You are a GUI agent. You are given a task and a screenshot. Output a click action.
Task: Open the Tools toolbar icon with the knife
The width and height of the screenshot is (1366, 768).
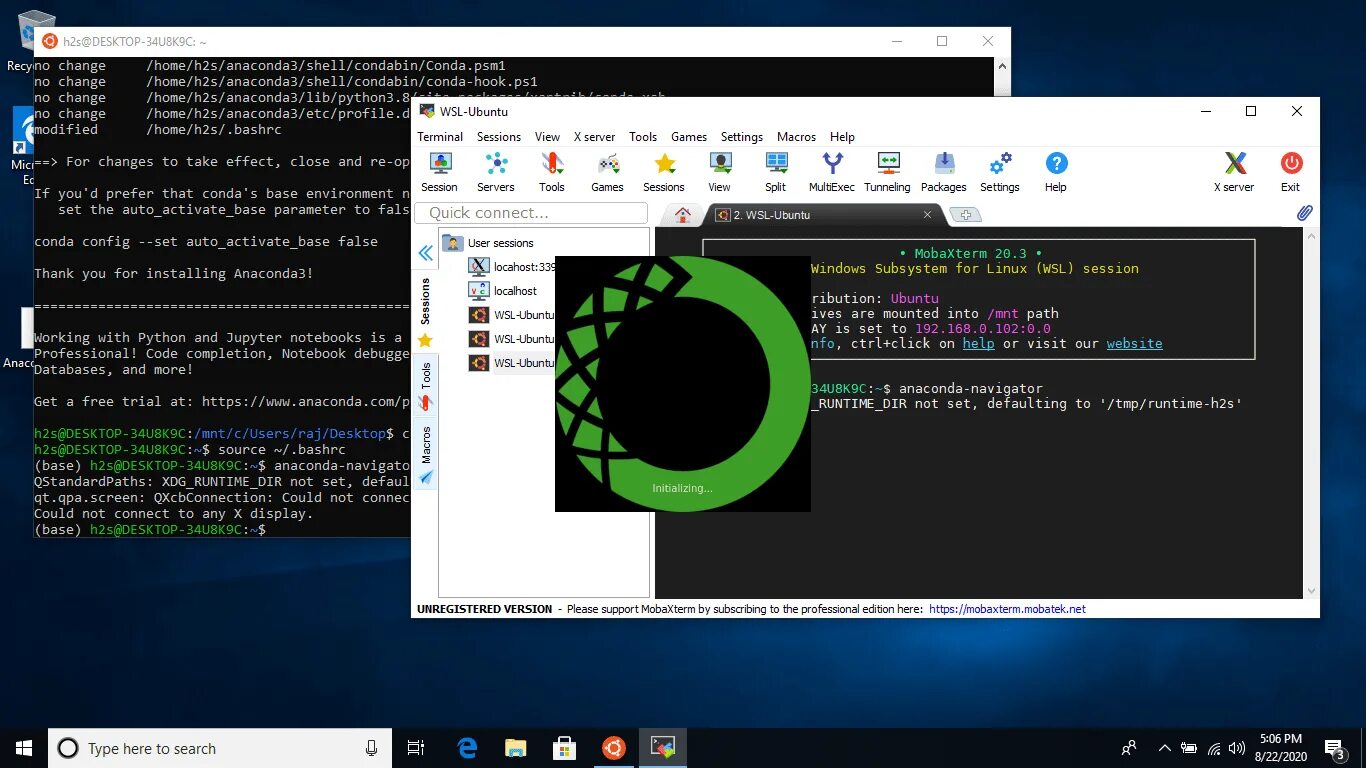552,172
